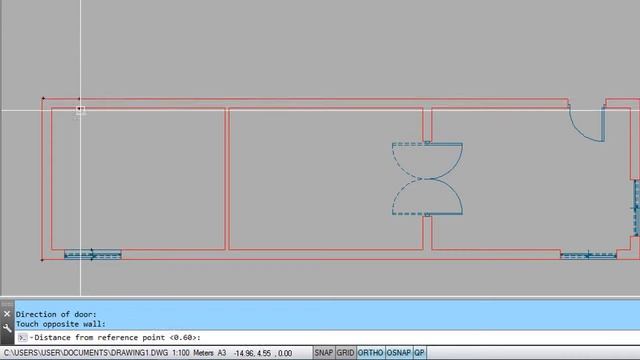Click the 'Touch opposite wall:' history line
Viewport: 640px width, 360px height.
point(60,324)
